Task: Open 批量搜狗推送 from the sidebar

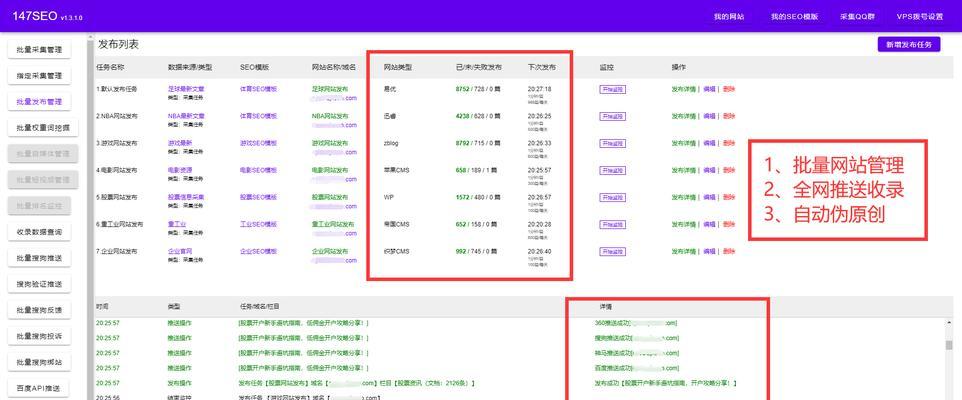Action: pyautogui.click(x=39, y=258)
